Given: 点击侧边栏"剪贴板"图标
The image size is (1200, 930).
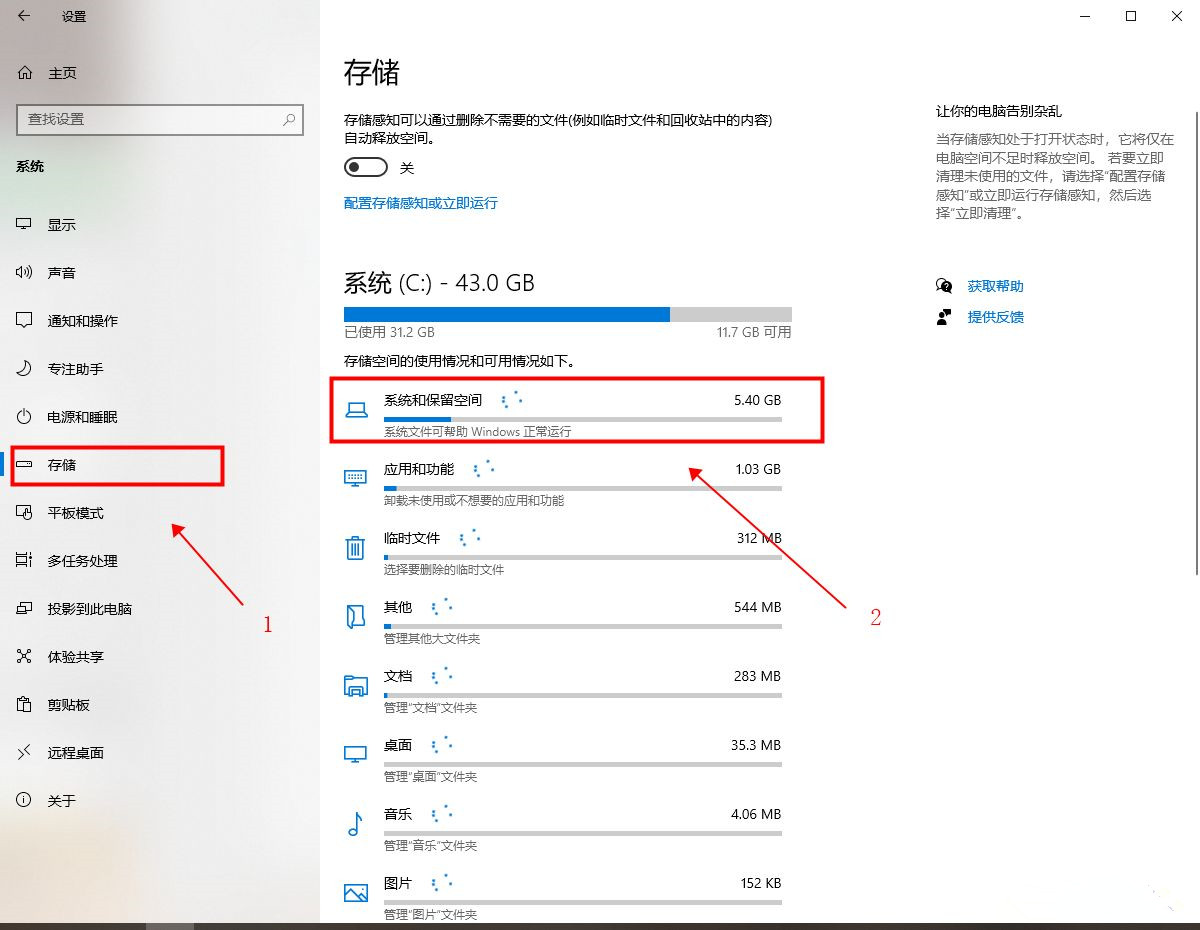Looking at the screenshot, I should point(23,704).
